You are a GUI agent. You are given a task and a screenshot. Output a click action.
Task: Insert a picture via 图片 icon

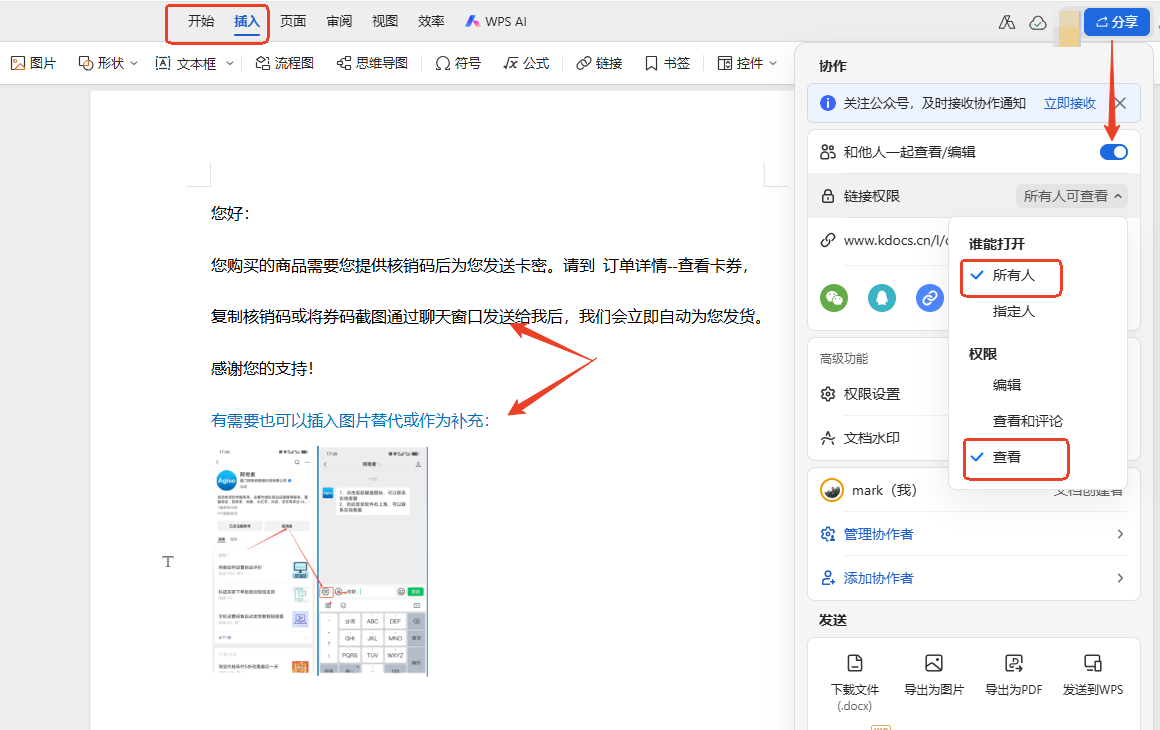coord(33,64)
